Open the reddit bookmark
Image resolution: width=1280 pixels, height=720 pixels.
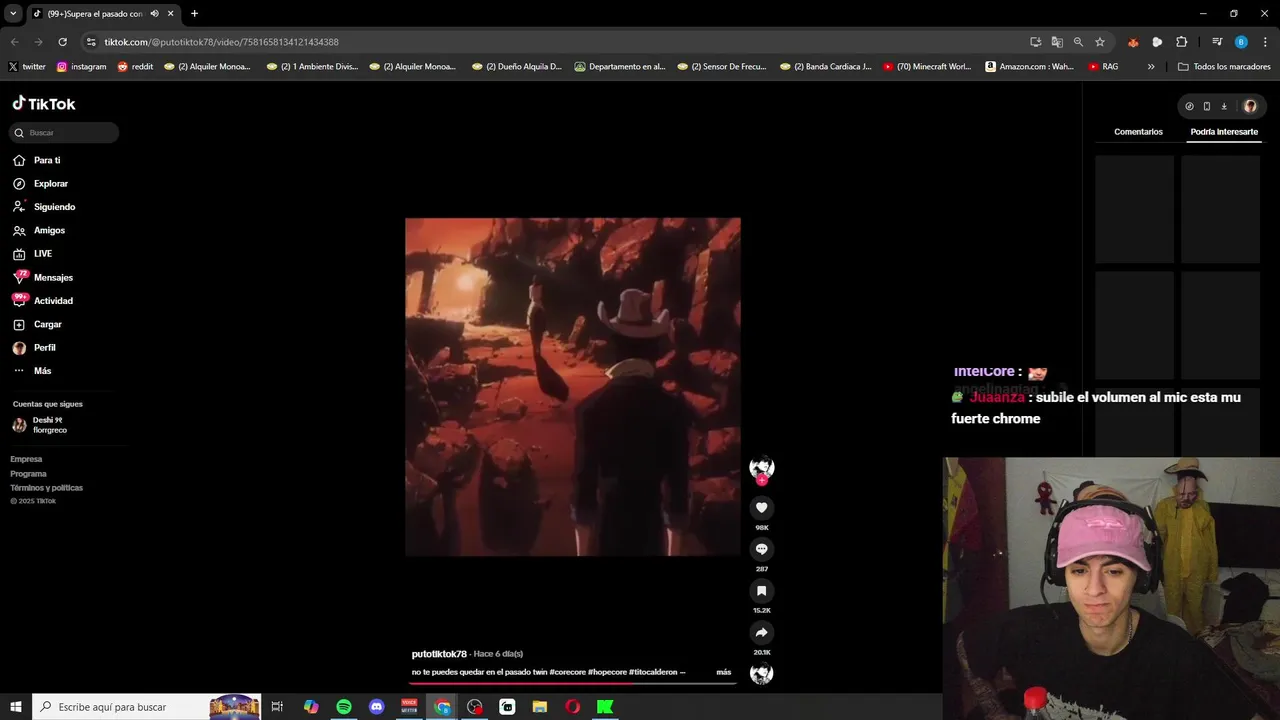pos(136,67)
